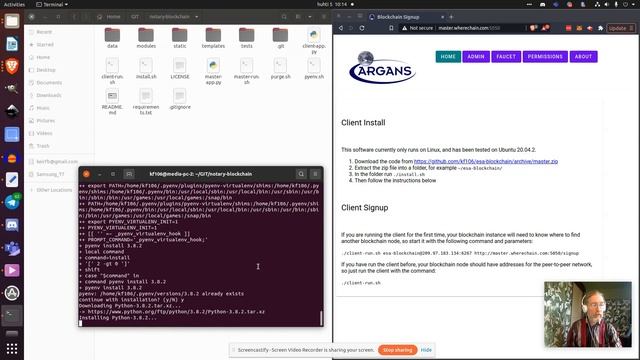This screenshot has width=640, height=360.
Task: Click the browser address bar URL
Action: [x=469, y=28]
